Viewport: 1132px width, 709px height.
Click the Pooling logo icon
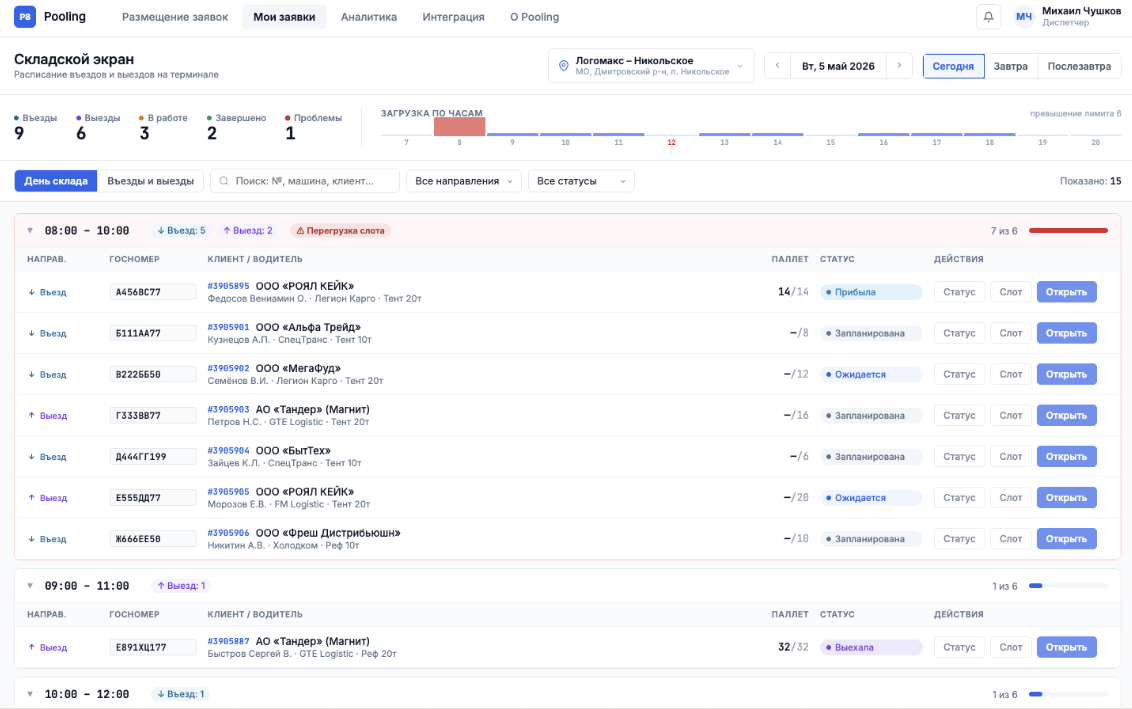[x=25, y=17]
